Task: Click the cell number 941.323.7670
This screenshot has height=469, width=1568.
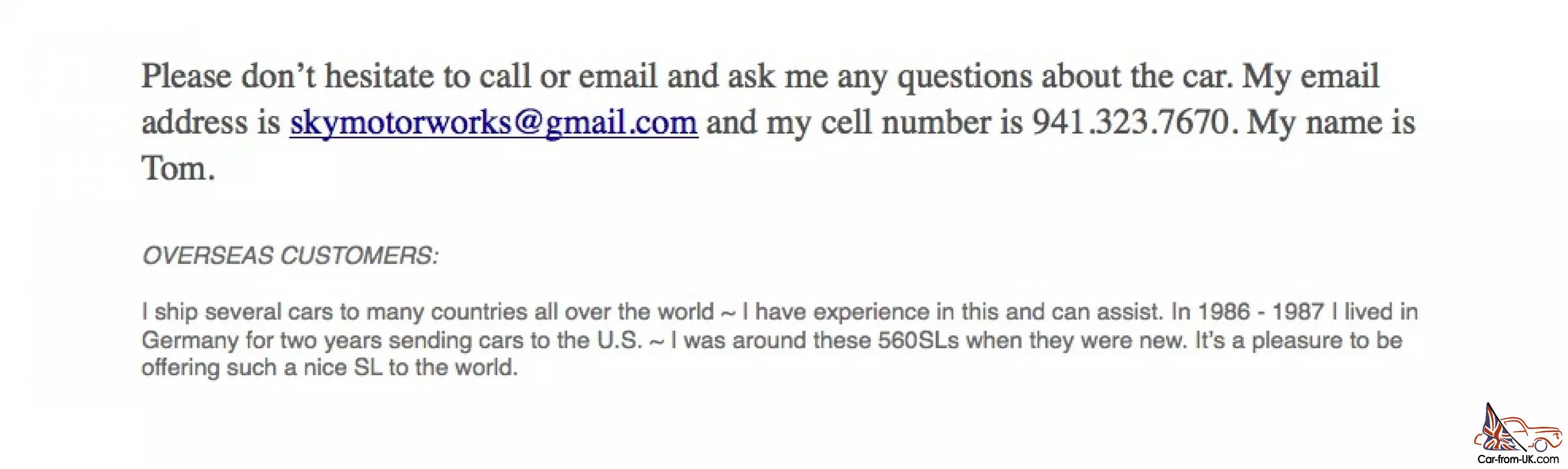Action: coord(1134,122)
